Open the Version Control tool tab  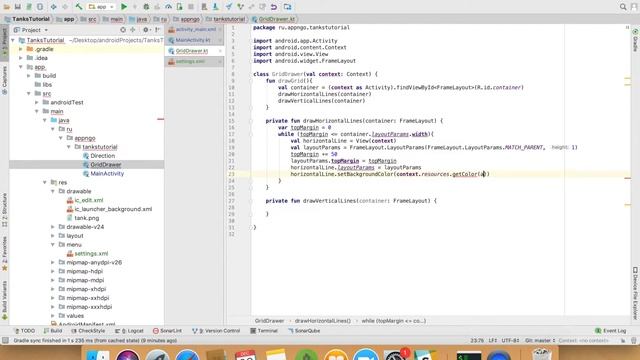pos(216,331)
